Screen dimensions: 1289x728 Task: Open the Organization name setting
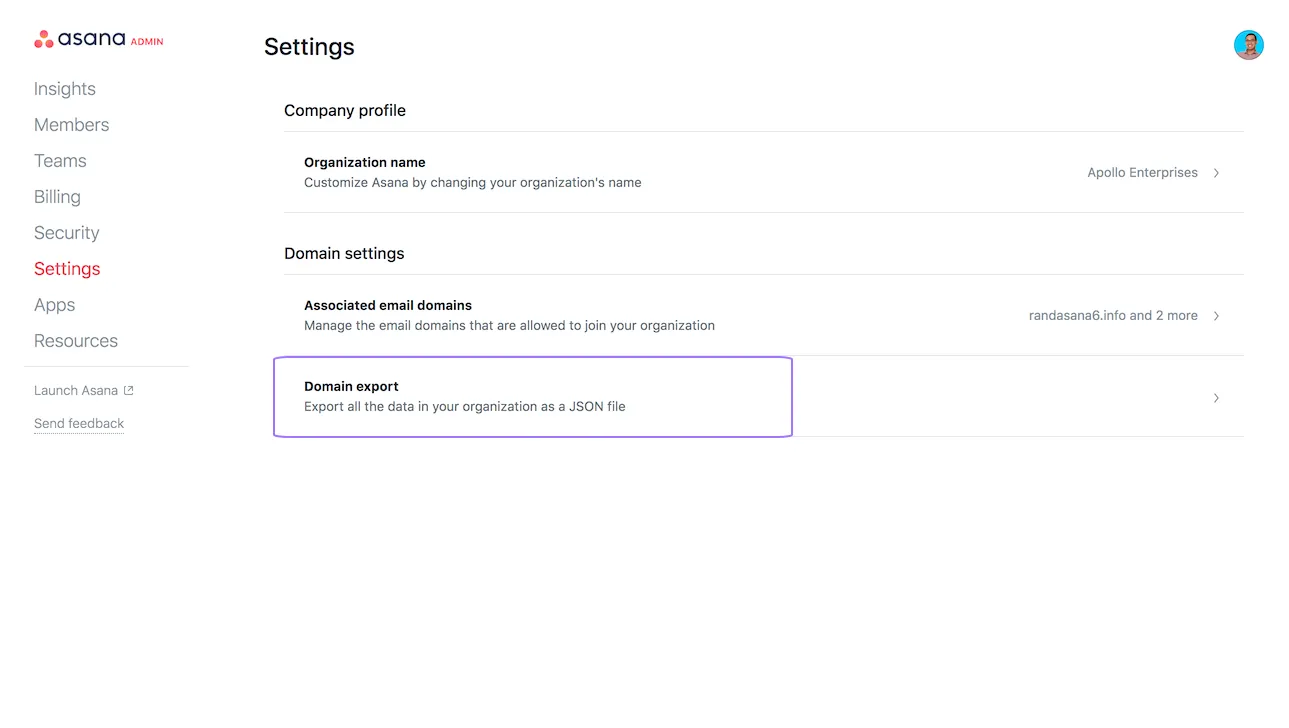tap(365, 163)
